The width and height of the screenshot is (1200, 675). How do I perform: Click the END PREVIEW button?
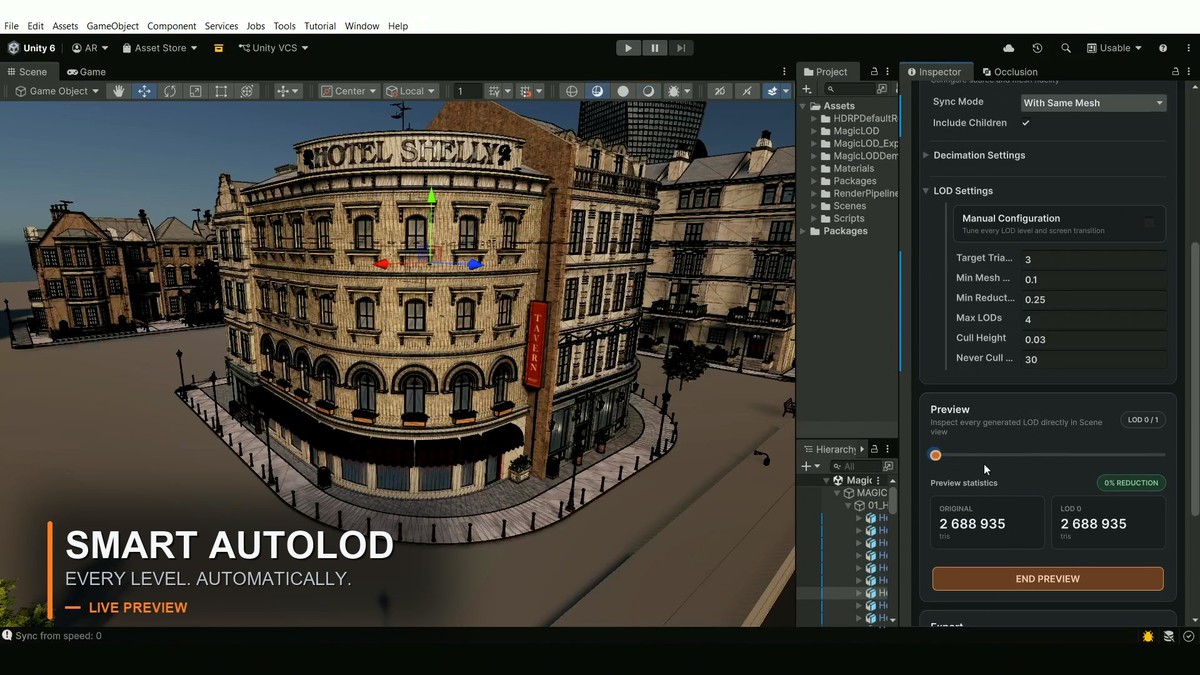coord(1048,579)
